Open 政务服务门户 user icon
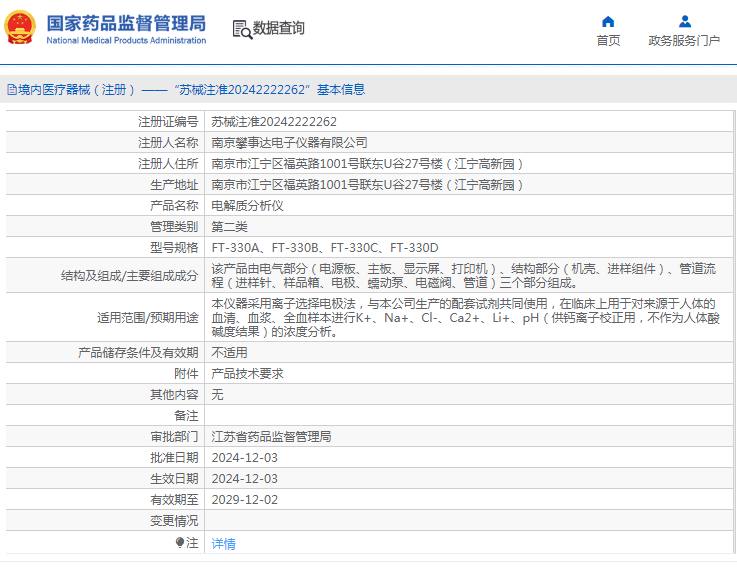The image size is (737, 567). (685, 21)
